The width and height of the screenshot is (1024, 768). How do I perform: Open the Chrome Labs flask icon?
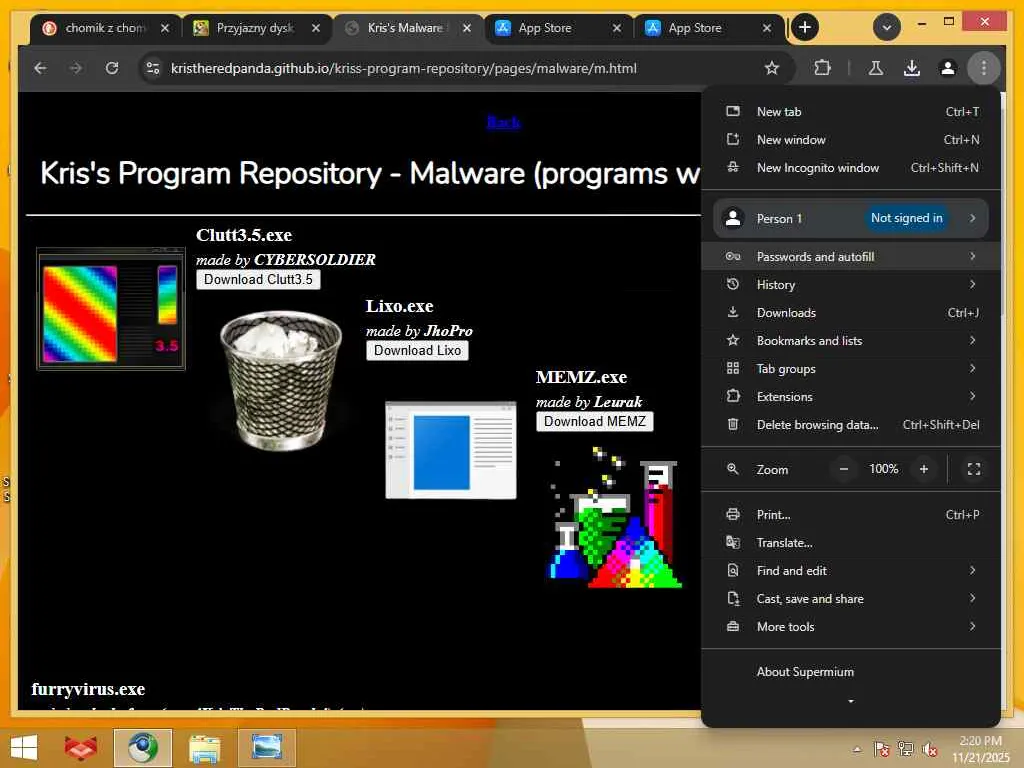(x=876, y=68)
